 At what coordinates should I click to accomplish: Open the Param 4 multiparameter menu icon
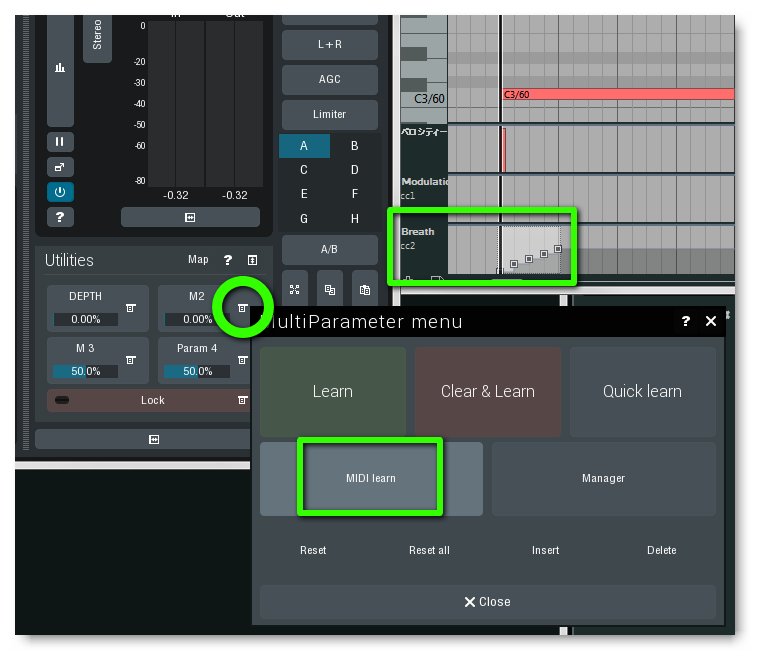pyautogui.click(x=242, y=360)
